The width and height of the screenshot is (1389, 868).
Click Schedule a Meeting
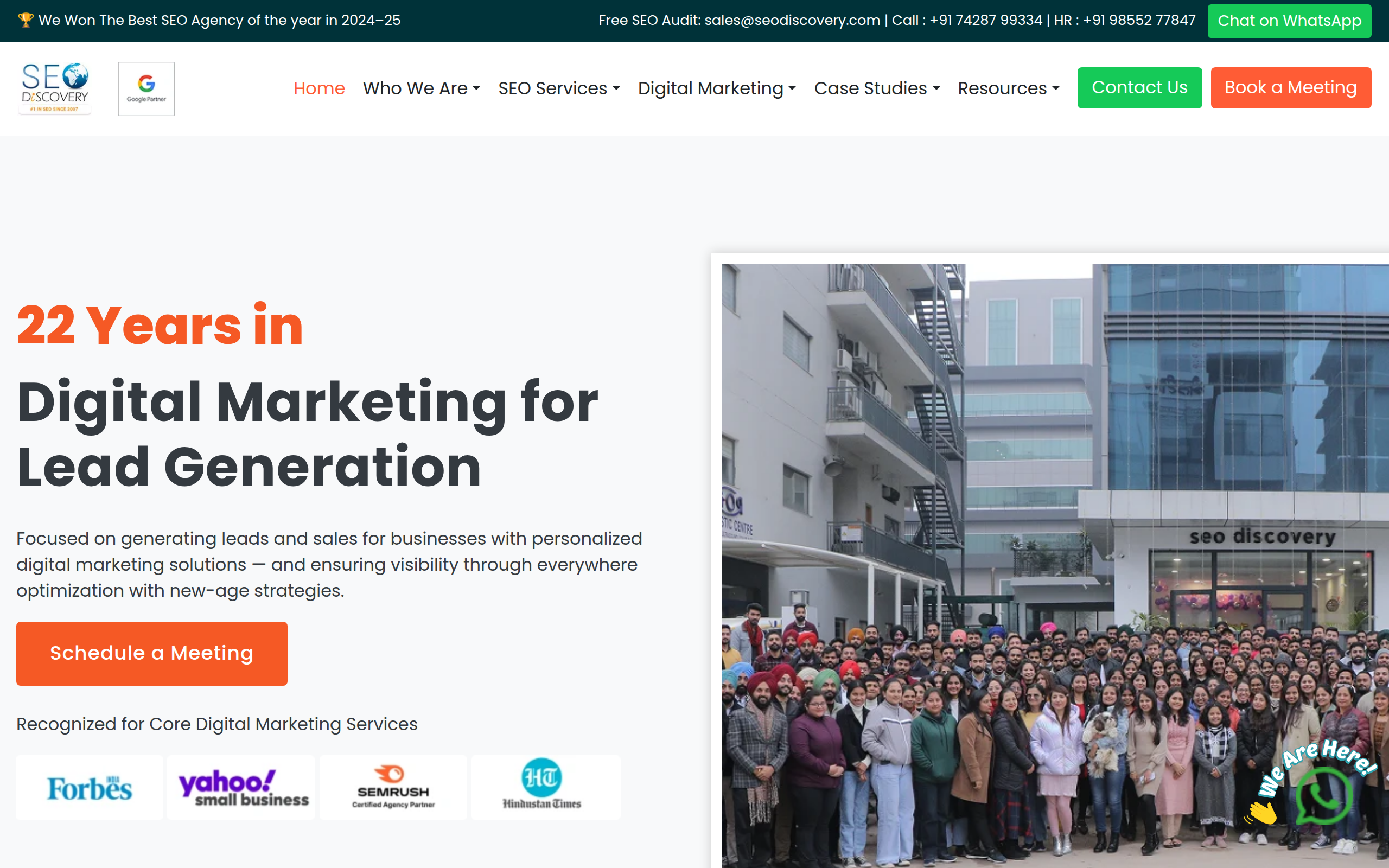pos(151,653)
